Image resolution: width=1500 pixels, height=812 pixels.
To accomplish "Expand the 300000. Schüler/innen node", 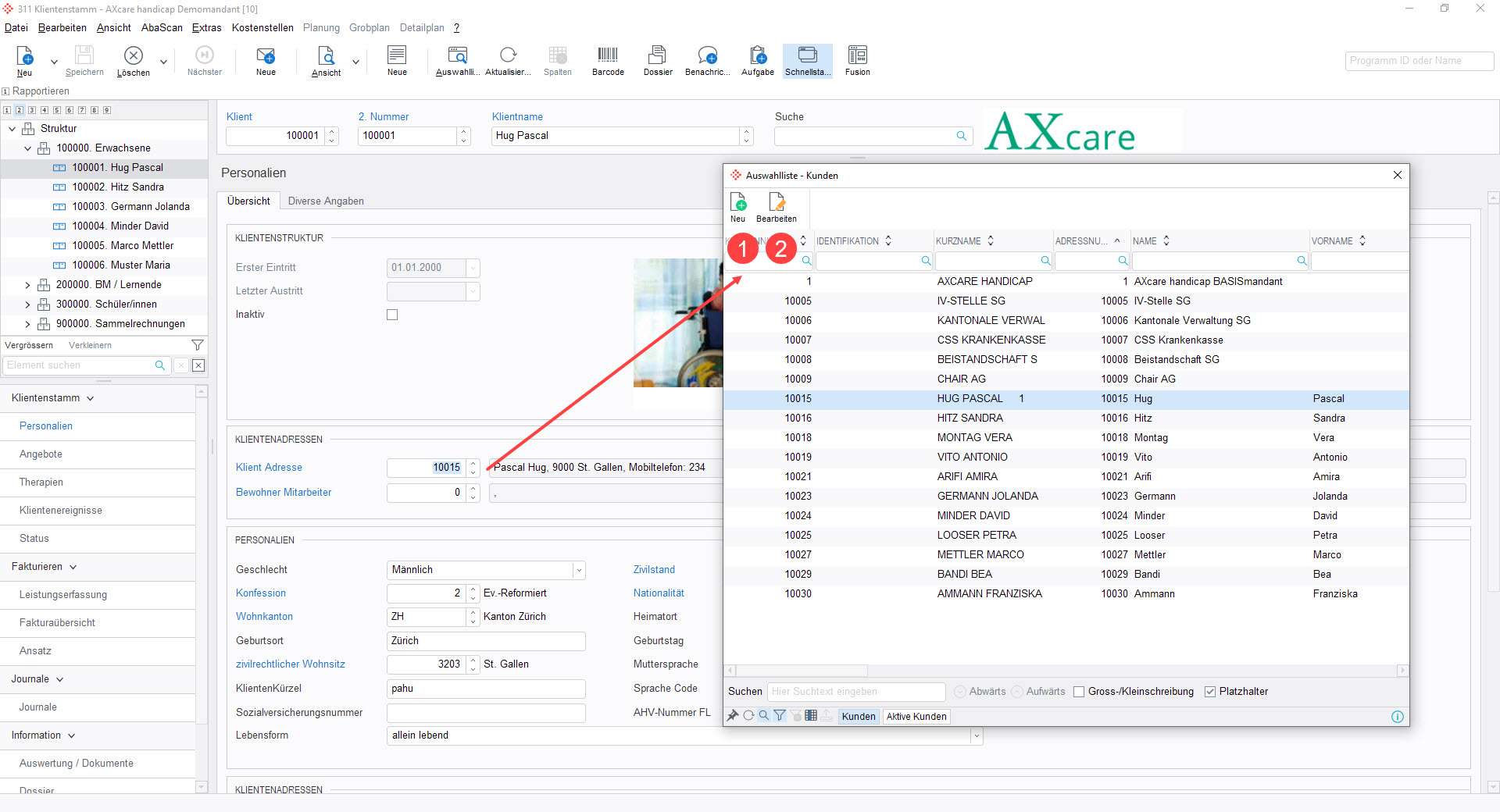I will pyautogui.click(x=27, y=304).
